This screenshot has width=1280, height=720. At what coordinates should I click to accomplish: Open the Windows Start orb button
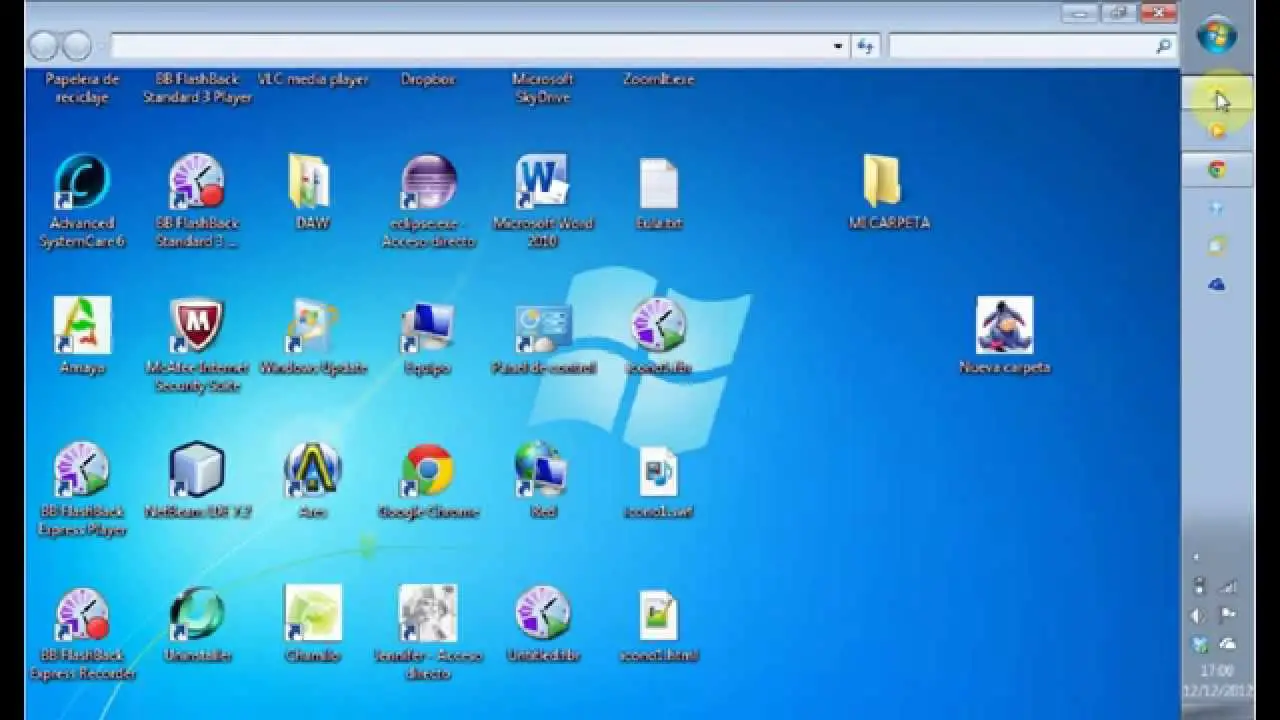click(x=1217, y=37)
